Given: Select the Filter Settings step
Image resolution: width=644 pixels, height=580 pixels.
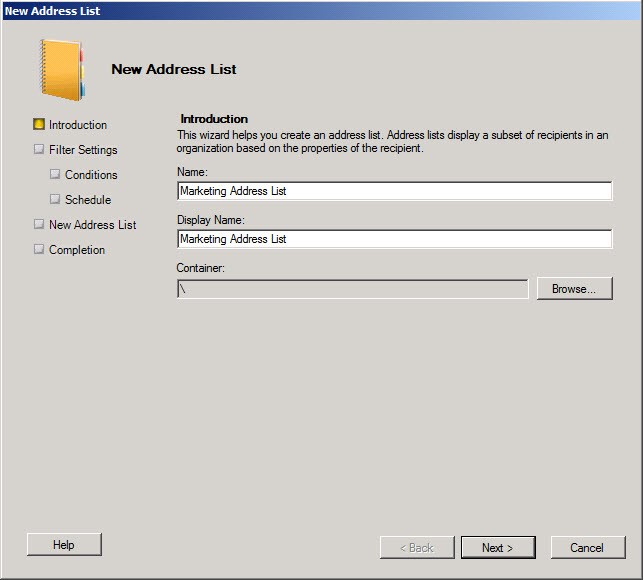Looking at the screenshot, I should [x=83, y=150].
